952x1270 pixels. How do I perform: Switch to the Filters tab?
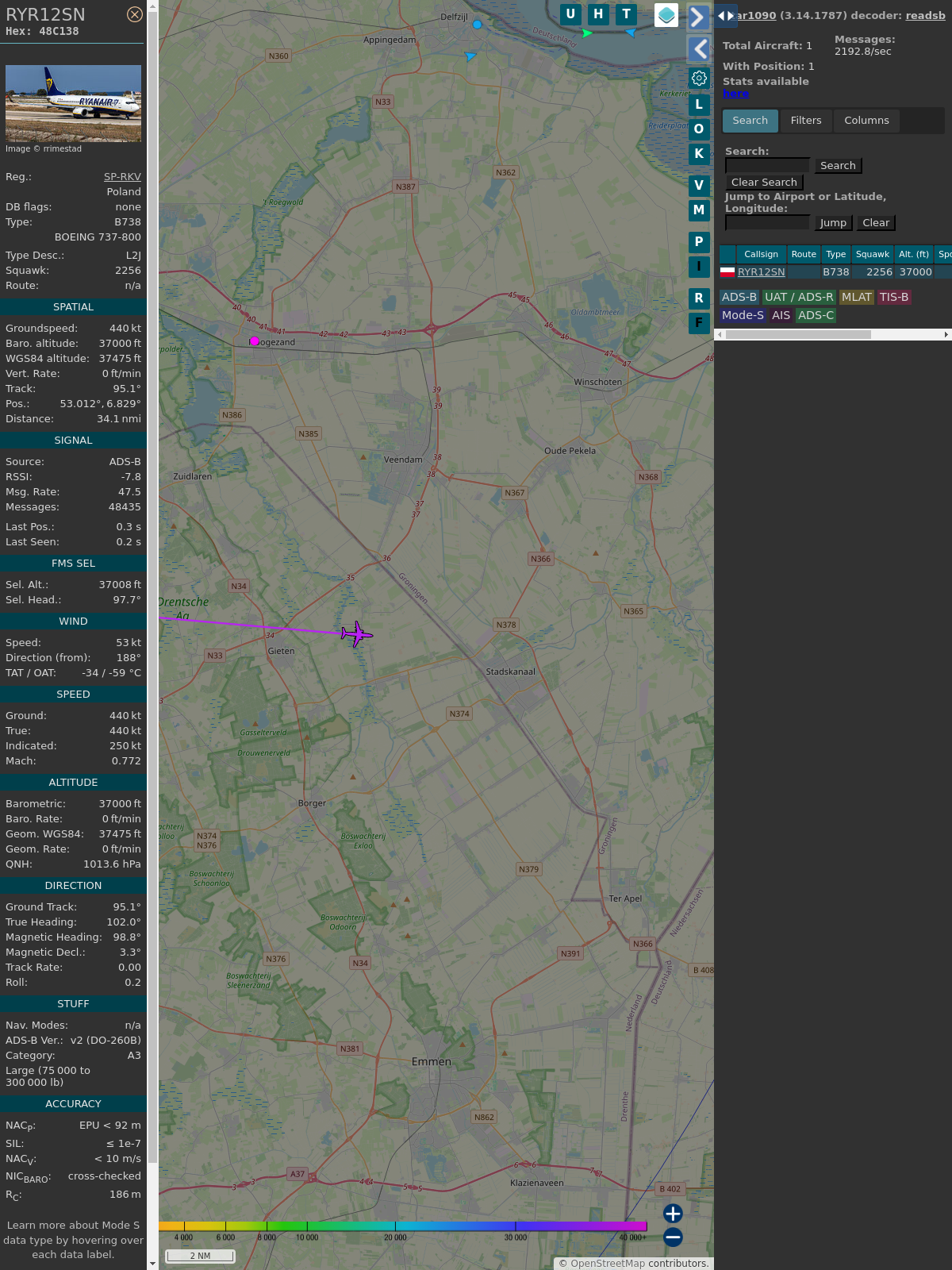805,121
